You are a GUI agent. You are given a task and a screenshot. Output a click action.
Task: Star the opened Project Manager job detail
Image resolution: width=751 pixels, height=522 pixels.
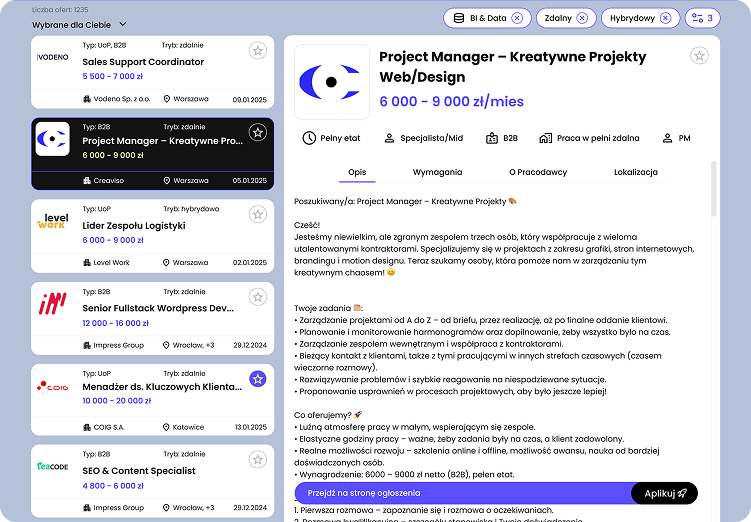point(699,56)
